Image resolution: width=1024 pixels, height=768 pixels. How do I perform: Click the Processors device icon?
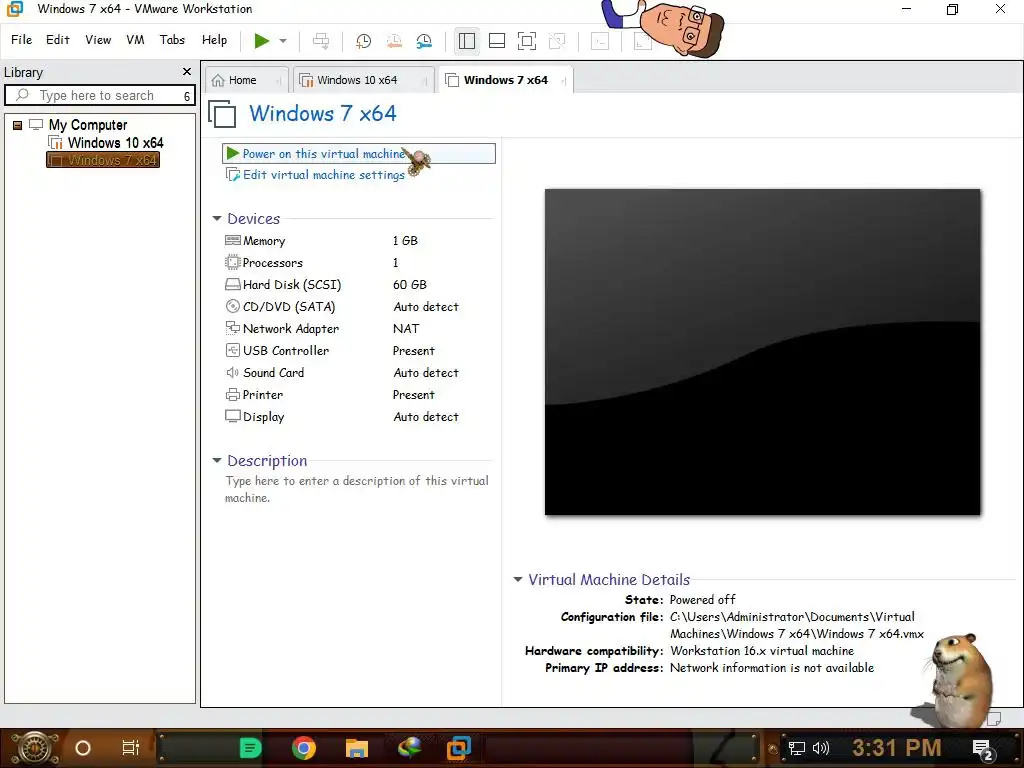(x=232, y=263)
